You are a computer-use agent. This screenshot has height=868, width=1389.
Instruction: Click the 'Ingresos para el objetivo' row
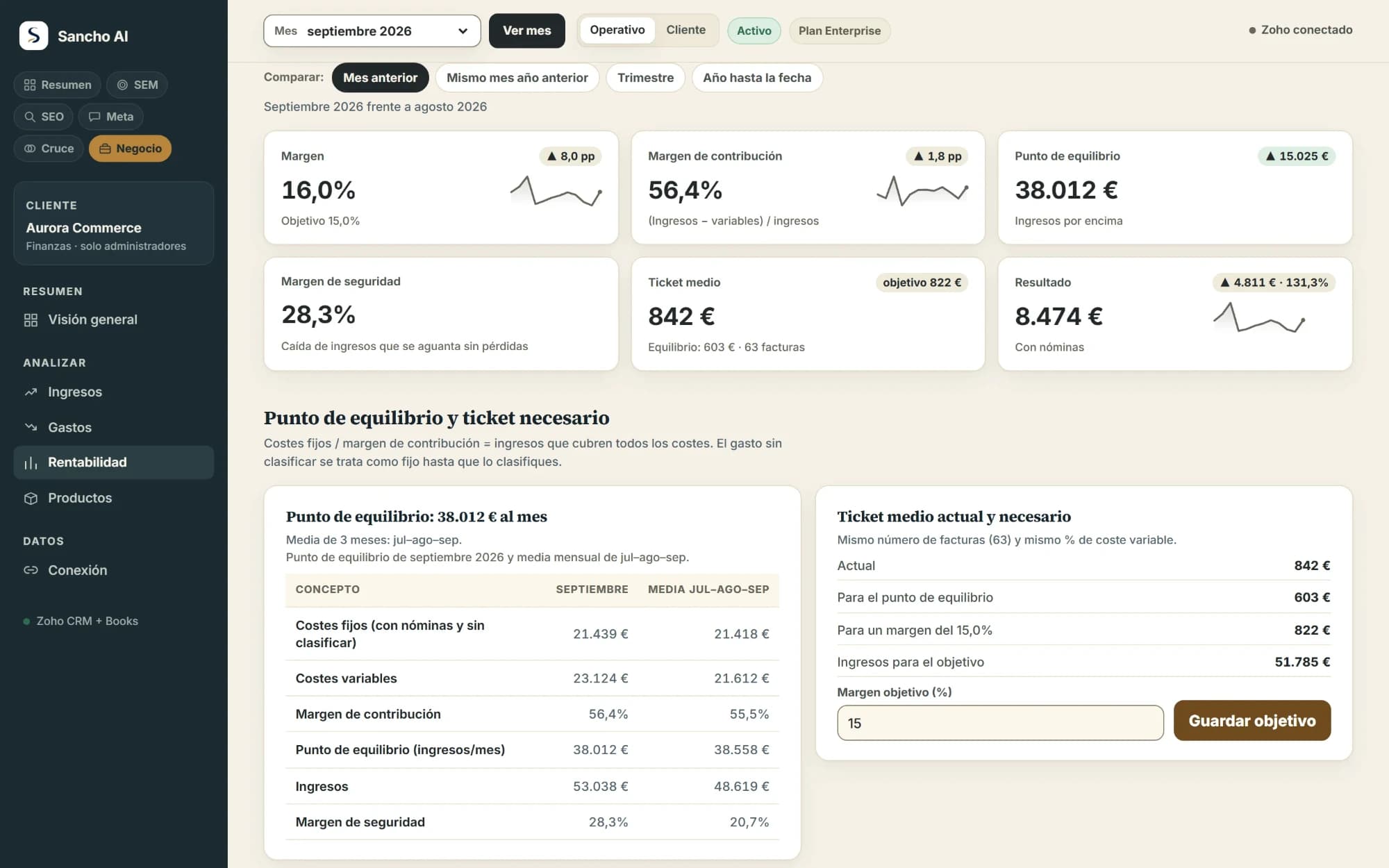1083,662
